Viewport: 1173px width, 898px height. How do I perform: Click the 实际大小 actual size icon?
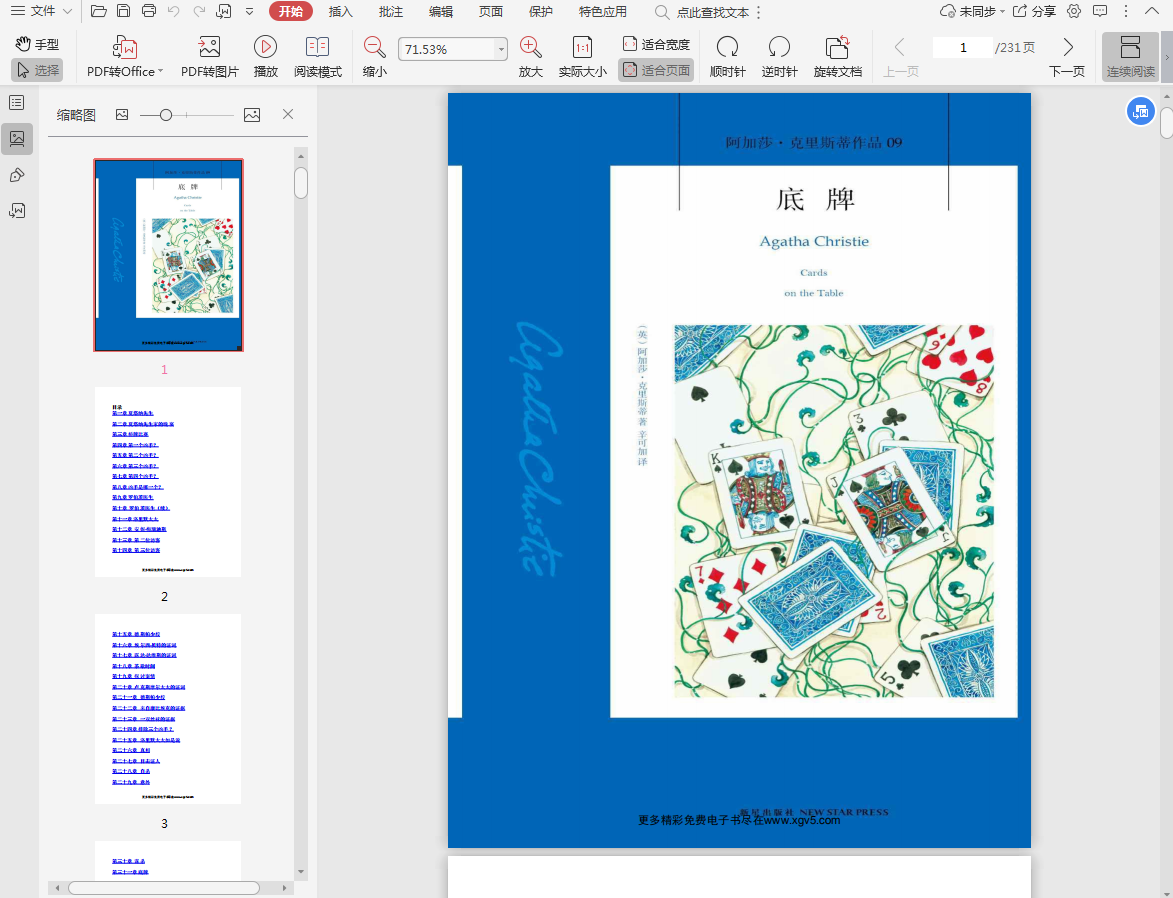[x=582, y=47]
